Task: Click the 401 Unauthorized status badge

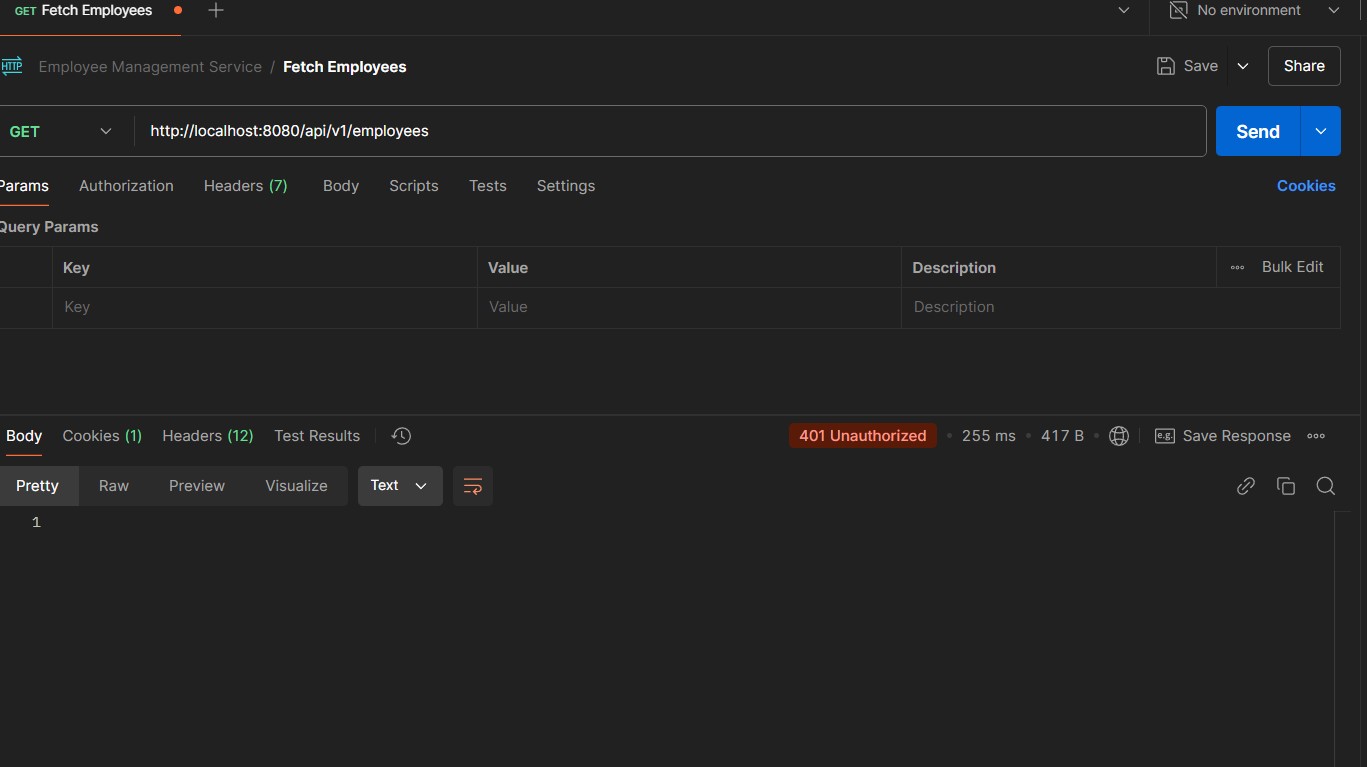Action: click(863, 436)
